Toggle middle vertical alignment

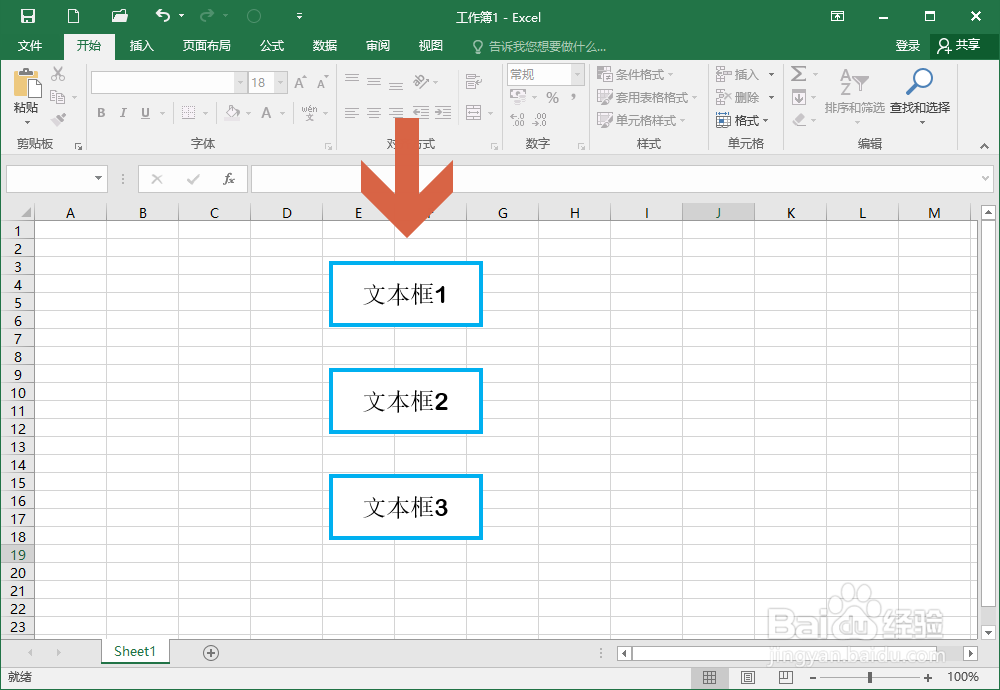(x=374, y=81)
